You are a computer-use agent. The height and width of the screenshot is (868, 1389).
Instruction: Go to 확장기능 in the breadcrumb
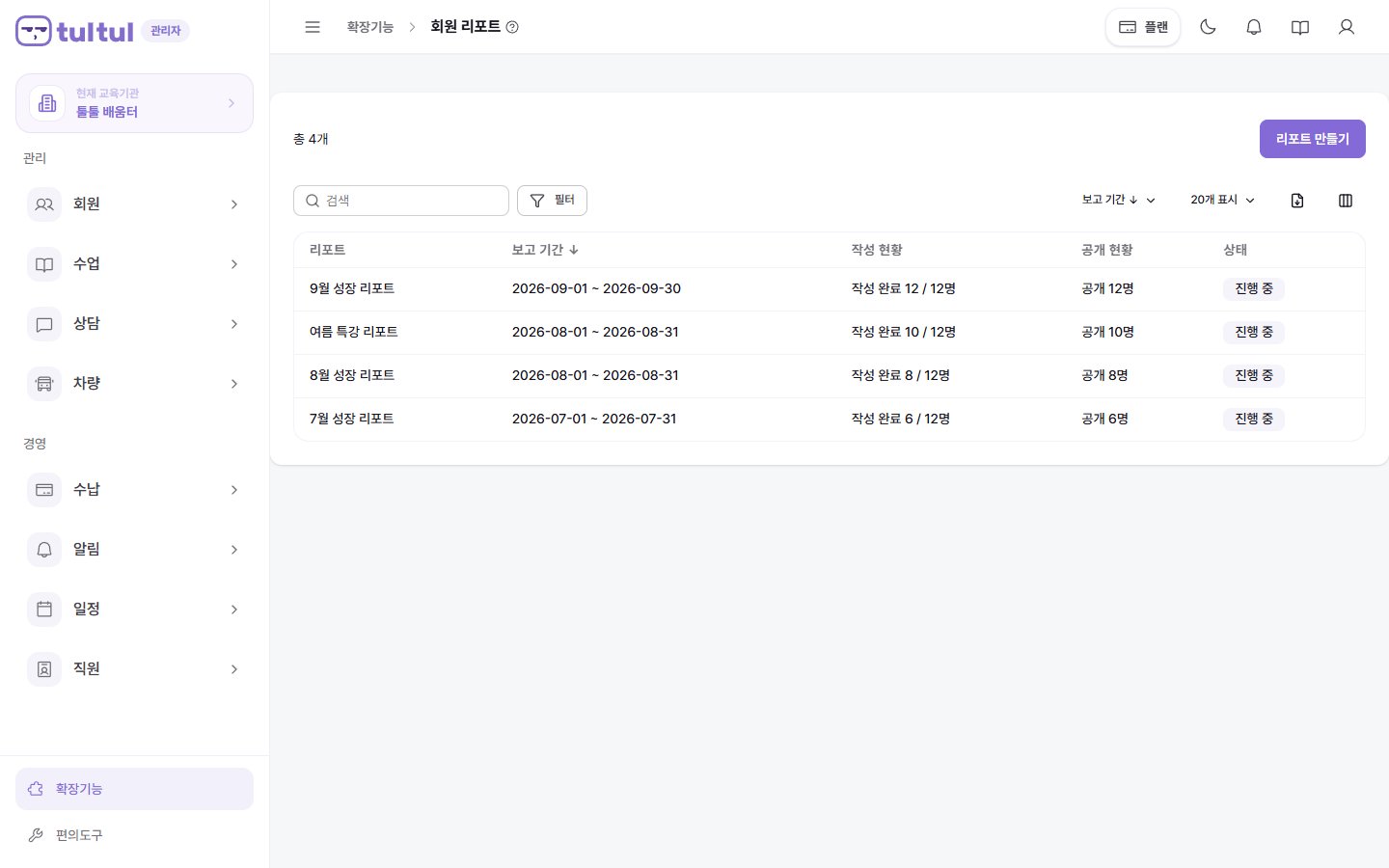[x=370, y=27]
